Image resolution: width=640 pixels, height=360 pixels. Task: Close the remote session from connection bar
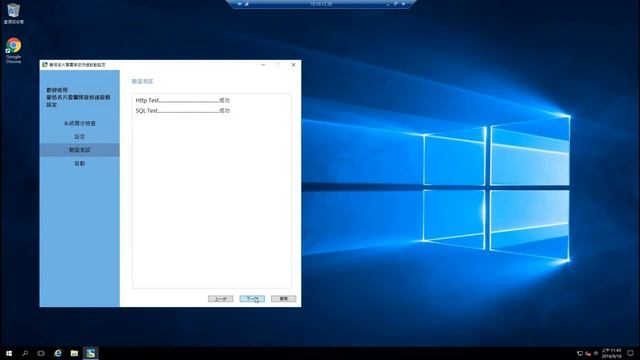(403, 4)
